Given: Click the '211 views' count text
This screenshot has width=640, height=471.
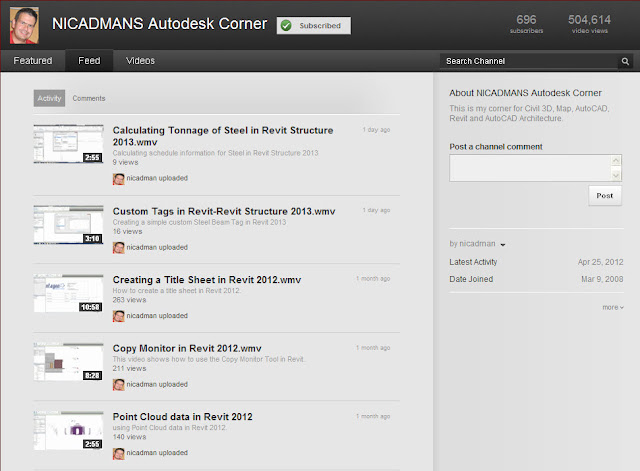Looking at the screenshot, I should pyautogui.click(x=129, y=369).
